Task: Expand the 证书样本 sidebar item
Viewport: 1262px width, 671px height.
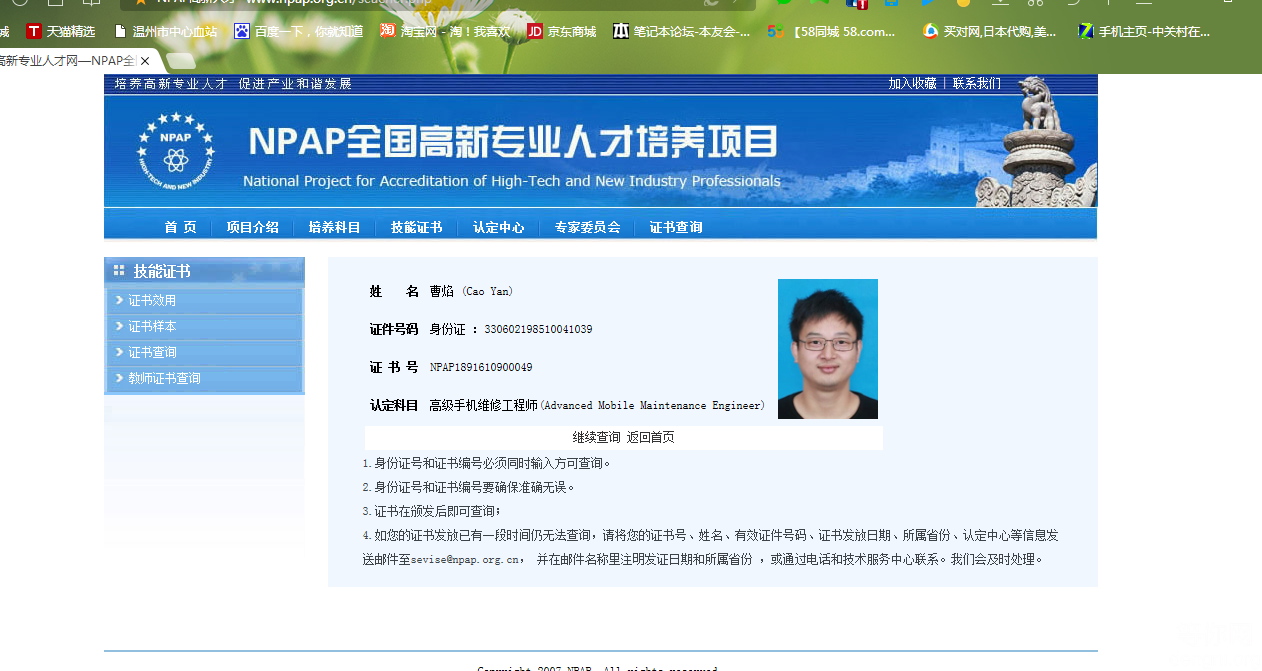Action: coord(152,326)
